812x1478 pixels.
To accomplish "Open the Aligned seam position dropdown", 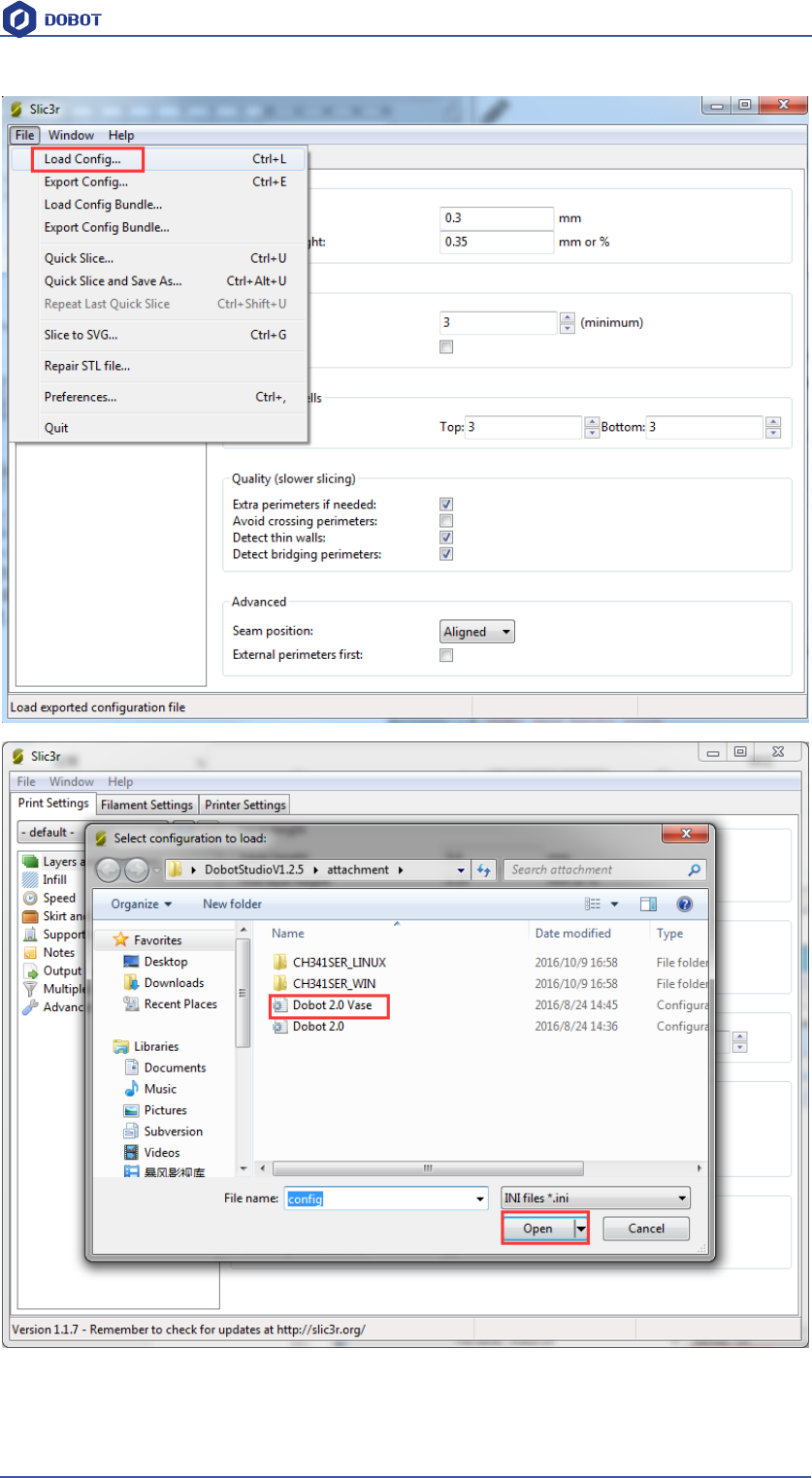I will (x=477, y=632).
